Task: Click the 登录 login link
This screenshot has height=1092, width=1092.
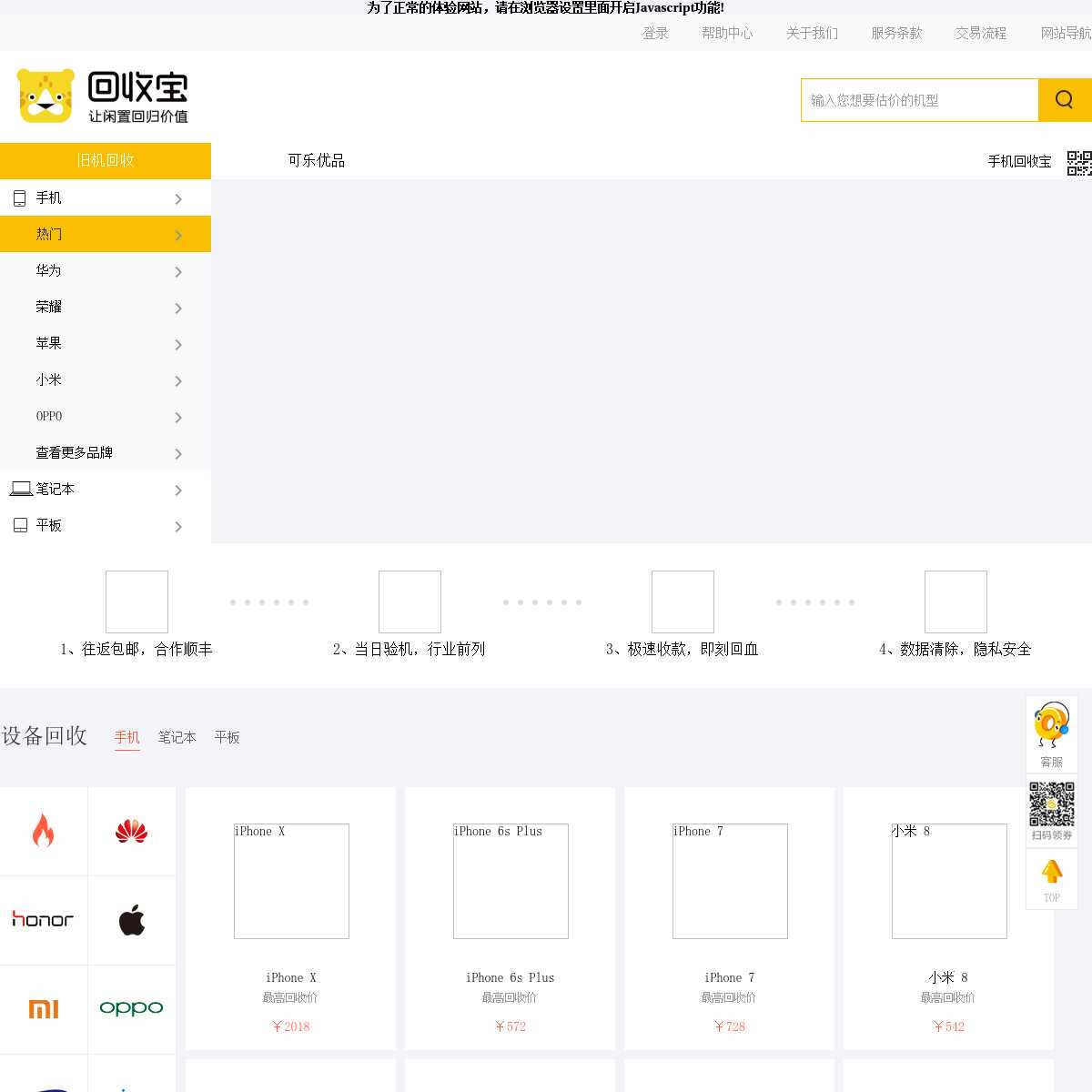Action: [x=655, y=33]
